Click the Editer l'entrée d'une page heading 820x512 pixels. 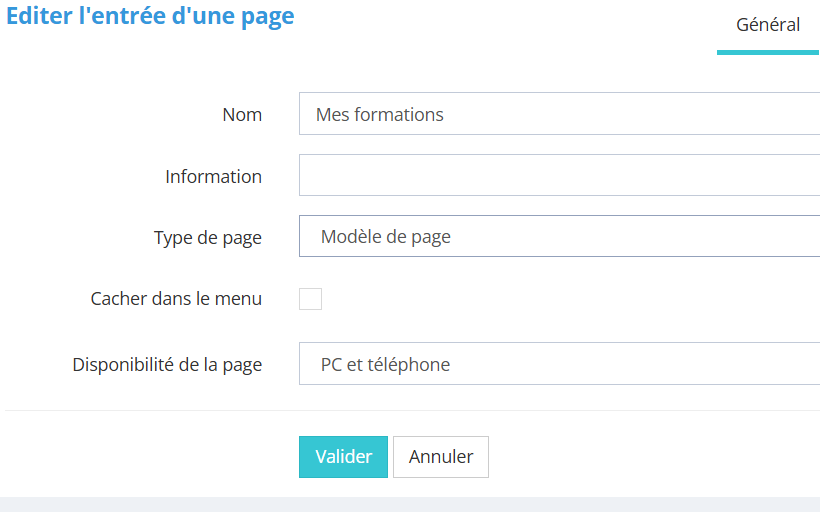click(151, 17)
